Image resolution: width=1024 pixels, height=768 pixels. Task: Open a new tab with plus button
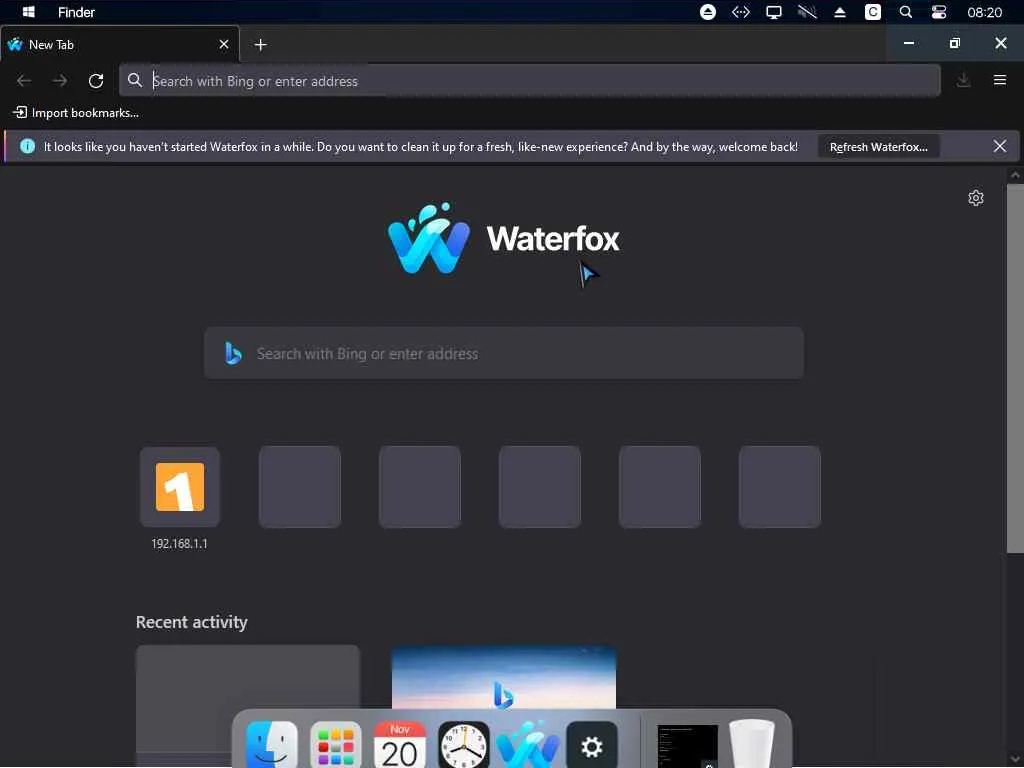261,44
